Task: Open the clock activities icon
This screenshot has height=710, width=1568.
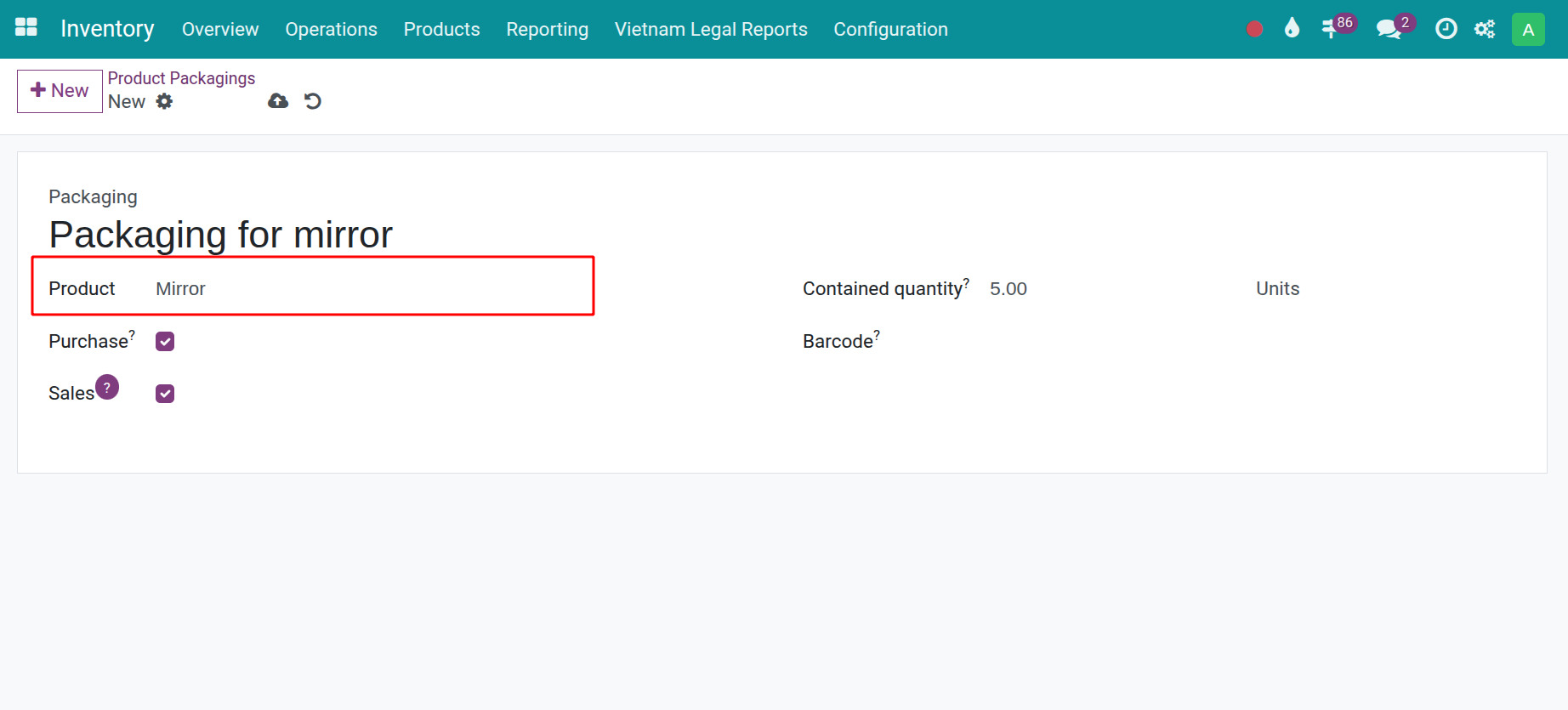Action: click(x=1446, y=29)
